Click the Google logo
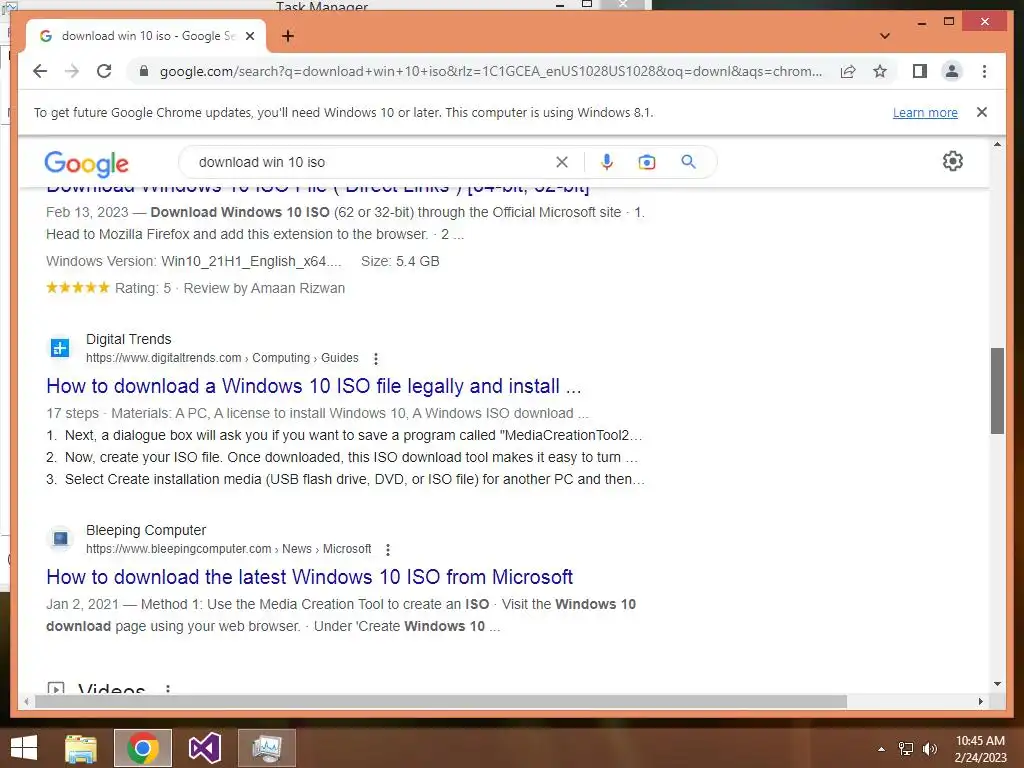 [x=86, y=163]
